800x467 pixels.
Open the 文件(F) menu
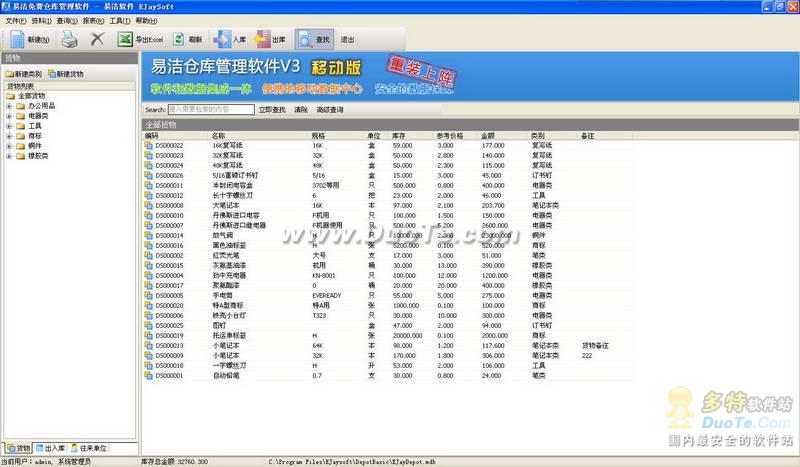[15, 20]
